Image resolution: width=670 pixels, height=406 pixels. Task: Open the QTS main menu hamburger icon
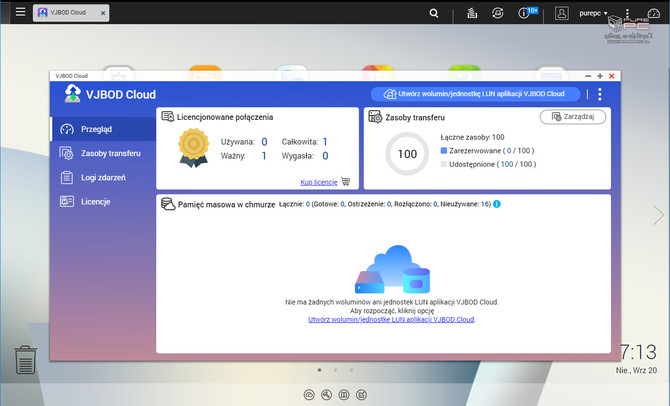tap(20, 12)
